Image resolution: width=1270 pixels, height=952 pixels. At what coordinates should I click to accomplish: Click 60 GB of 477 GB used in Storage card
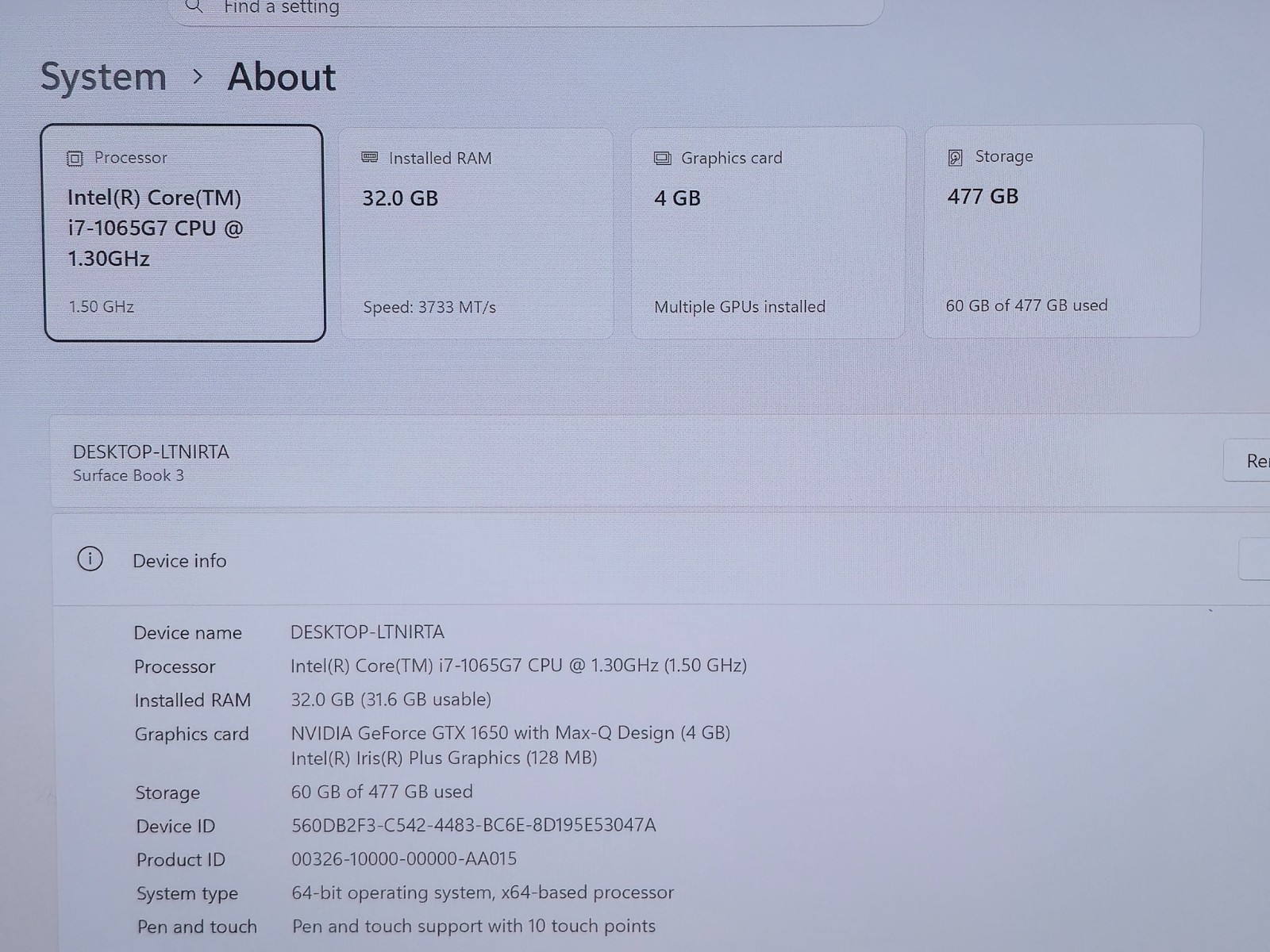click(x=1026, y=305)
